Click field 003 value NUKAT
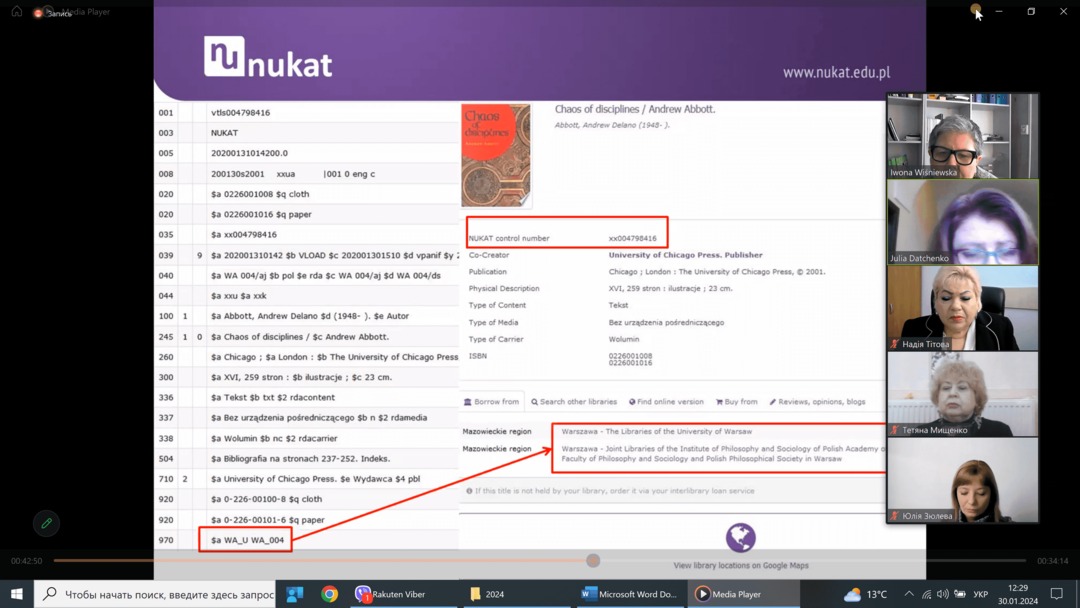1080x608 pixels. (x=225, y=133)
